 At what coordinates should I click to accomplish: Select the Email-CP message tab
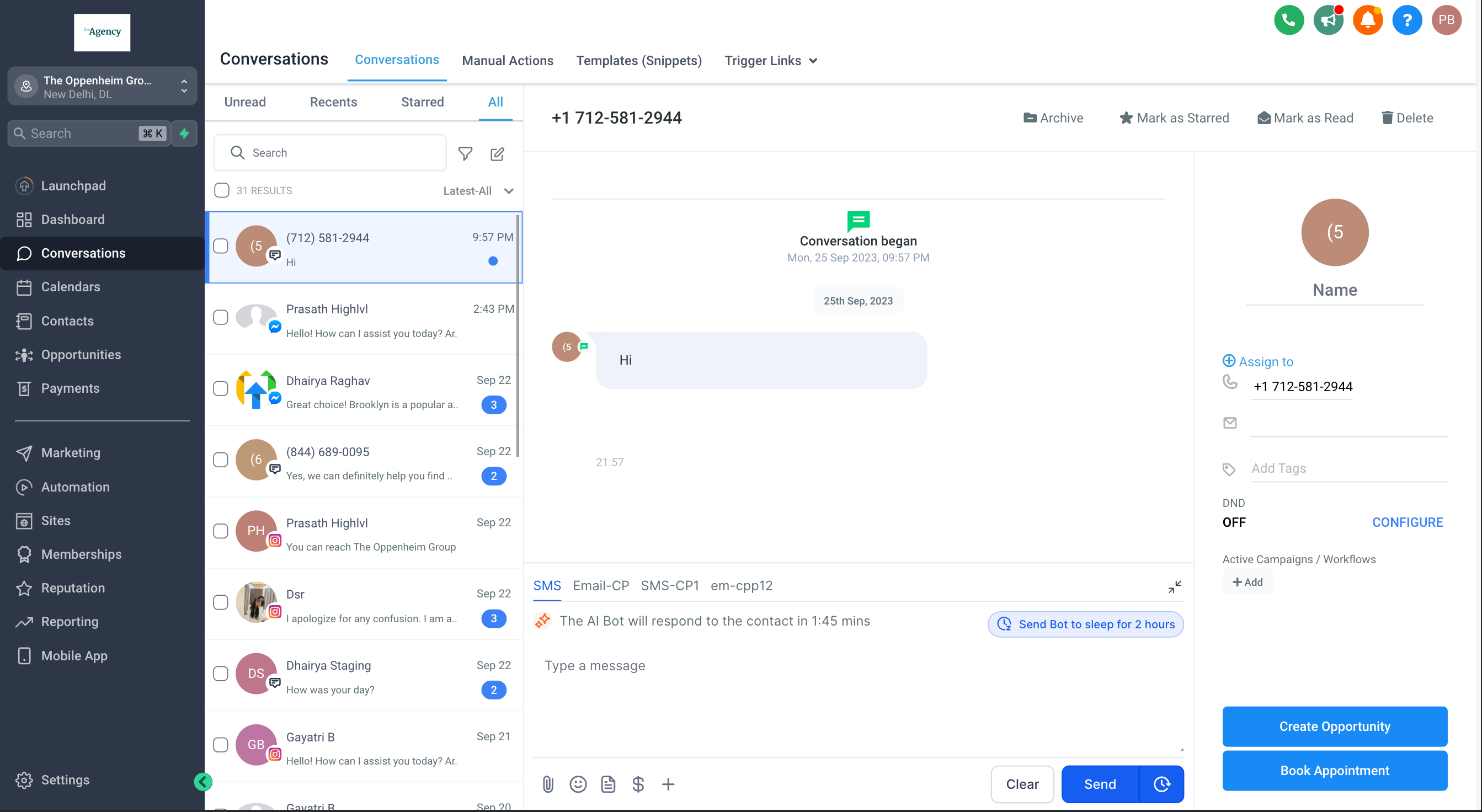(601, 585)
